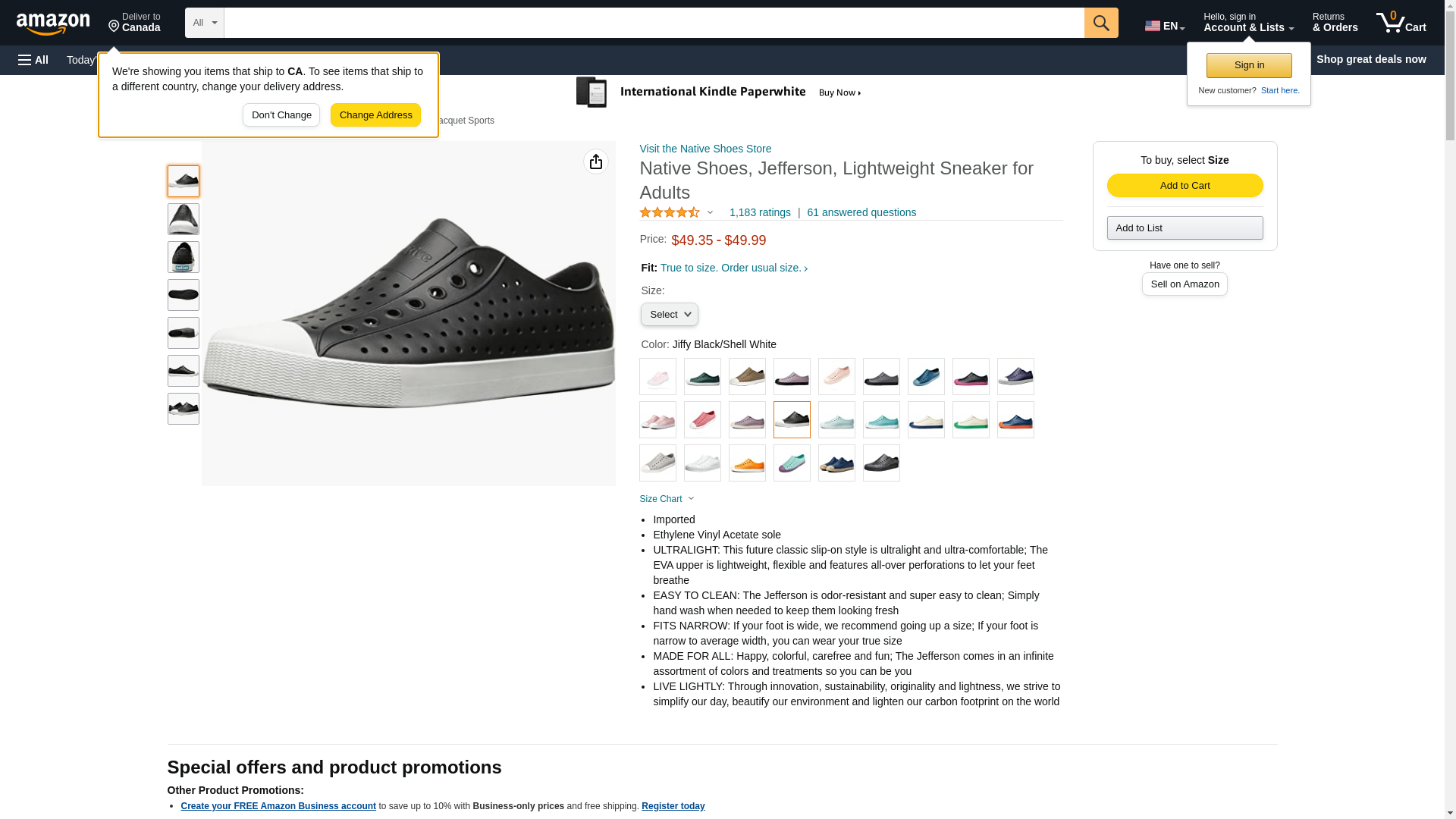Click into the search text field
The image size is (1456, 819).
pos(654,23)
